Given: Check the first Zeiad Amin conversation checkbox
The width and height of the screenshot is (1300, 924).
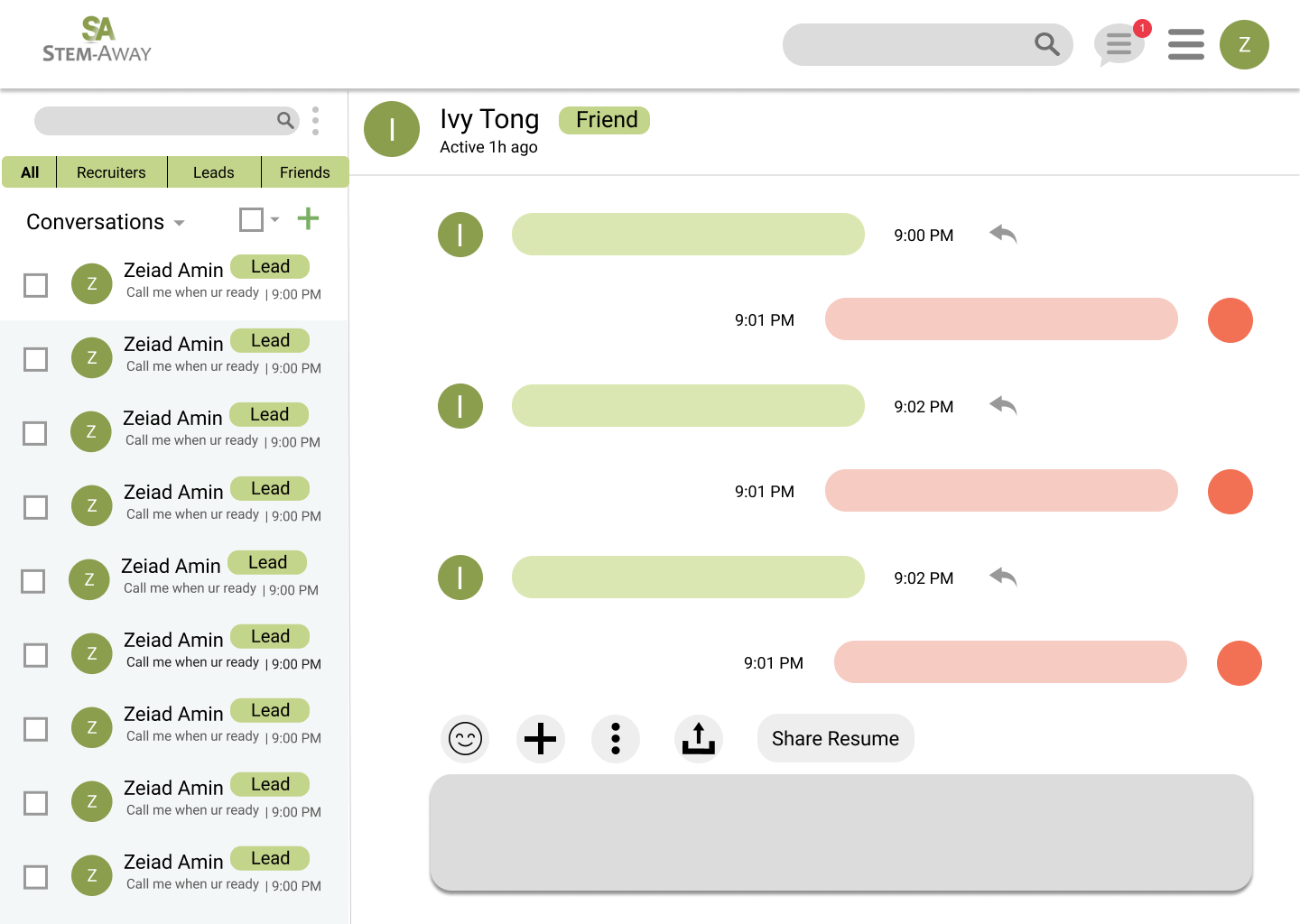Looking at the screenshot, I should 36,285.
